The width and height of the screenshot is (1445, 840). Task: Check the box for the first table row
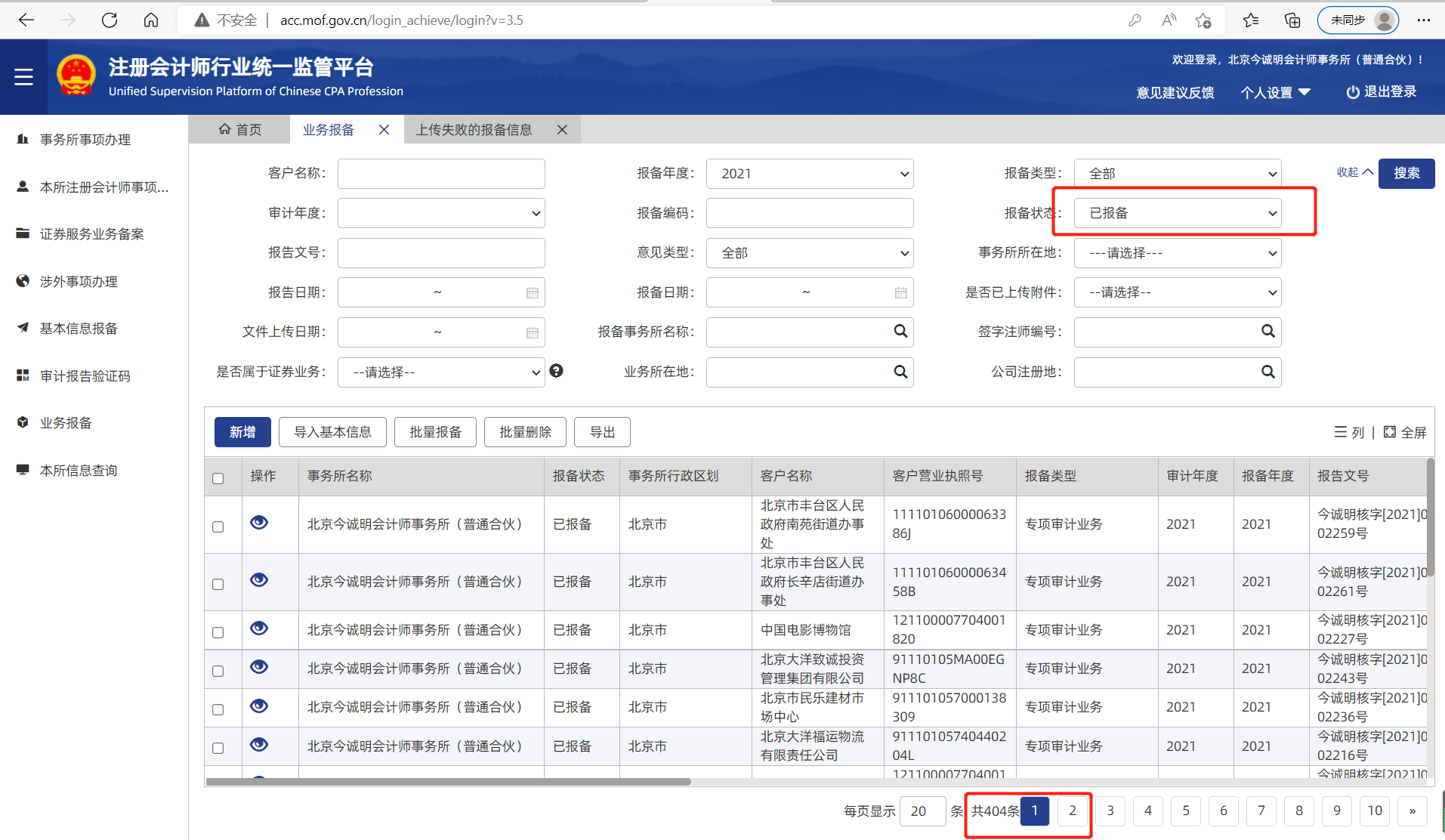click(x=218, y=527)
